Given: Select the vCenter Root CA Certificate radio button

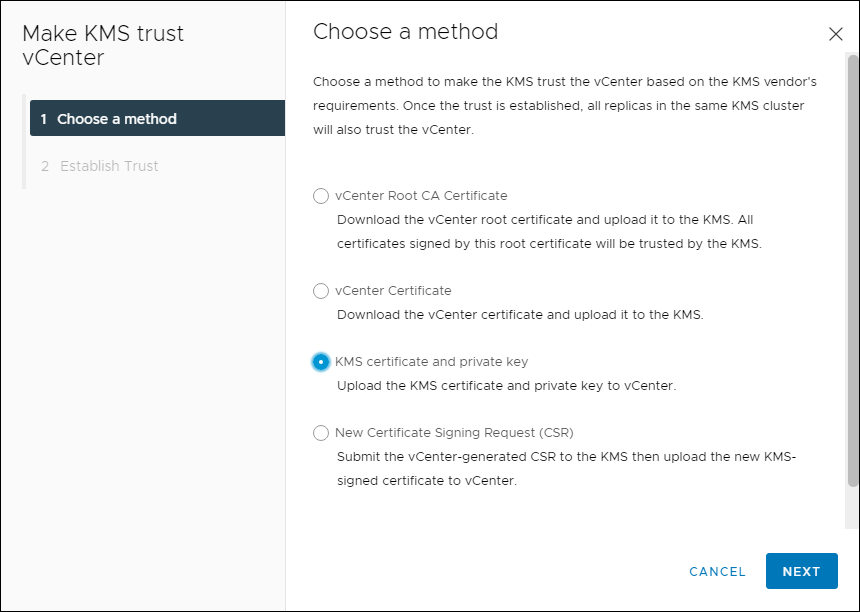Looking at the screenshot, I should (x=321, y=196).
